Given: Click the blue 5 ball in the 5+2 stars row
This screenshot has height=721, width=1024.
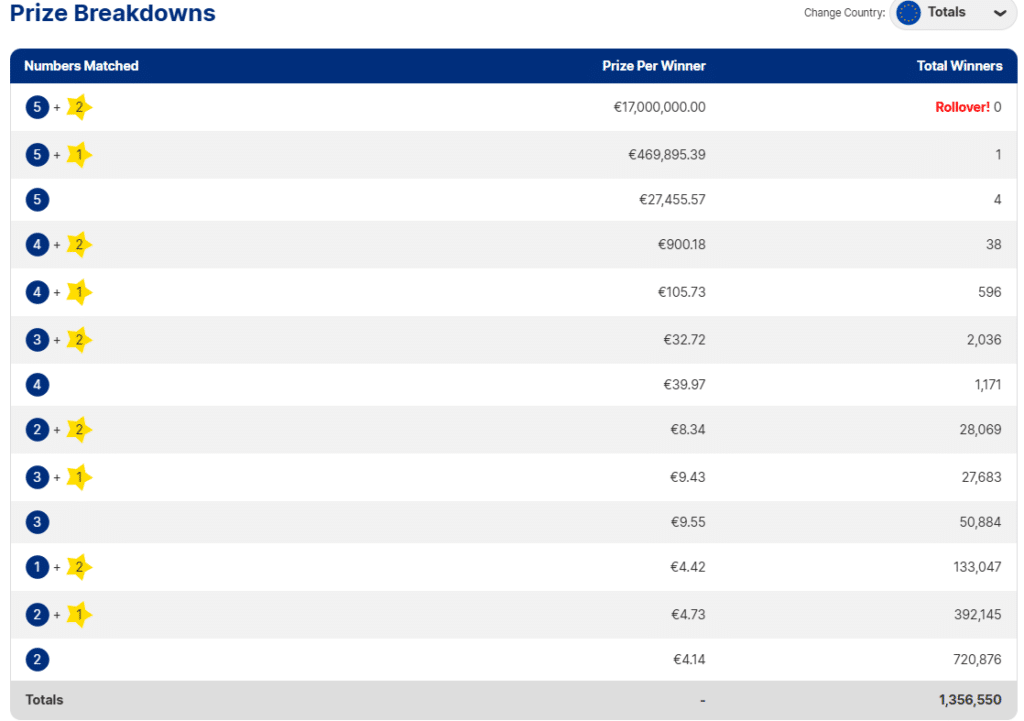Looking at the screenshot, I should point(37,107).
